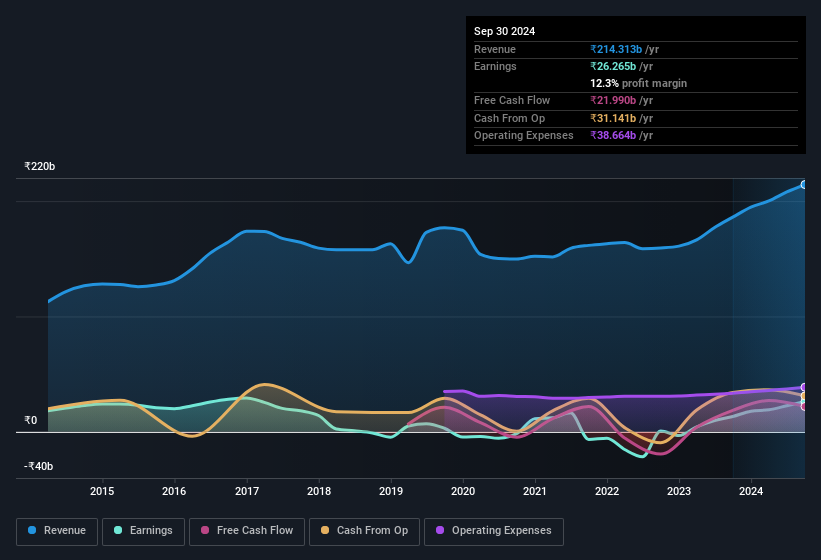Hide the Operating Expenses series
Viewport: 821px width, 560px height.
[494, 532]
